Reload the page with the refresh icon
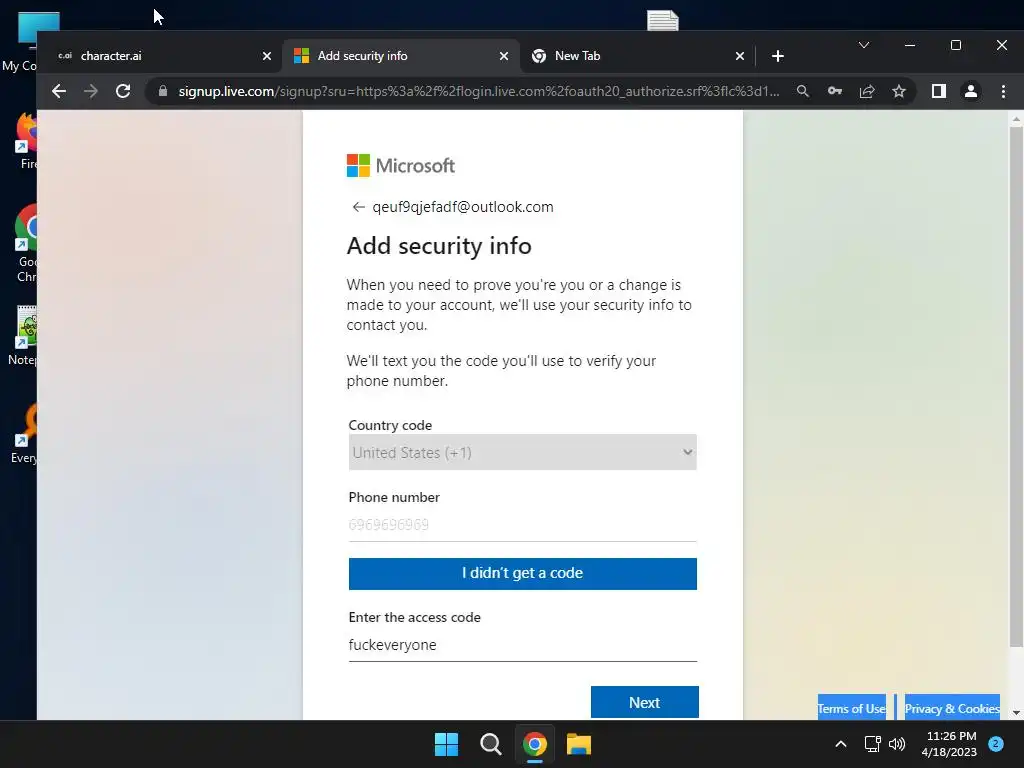This screenshot has width=1024, height=768. [x=123, y=91]
